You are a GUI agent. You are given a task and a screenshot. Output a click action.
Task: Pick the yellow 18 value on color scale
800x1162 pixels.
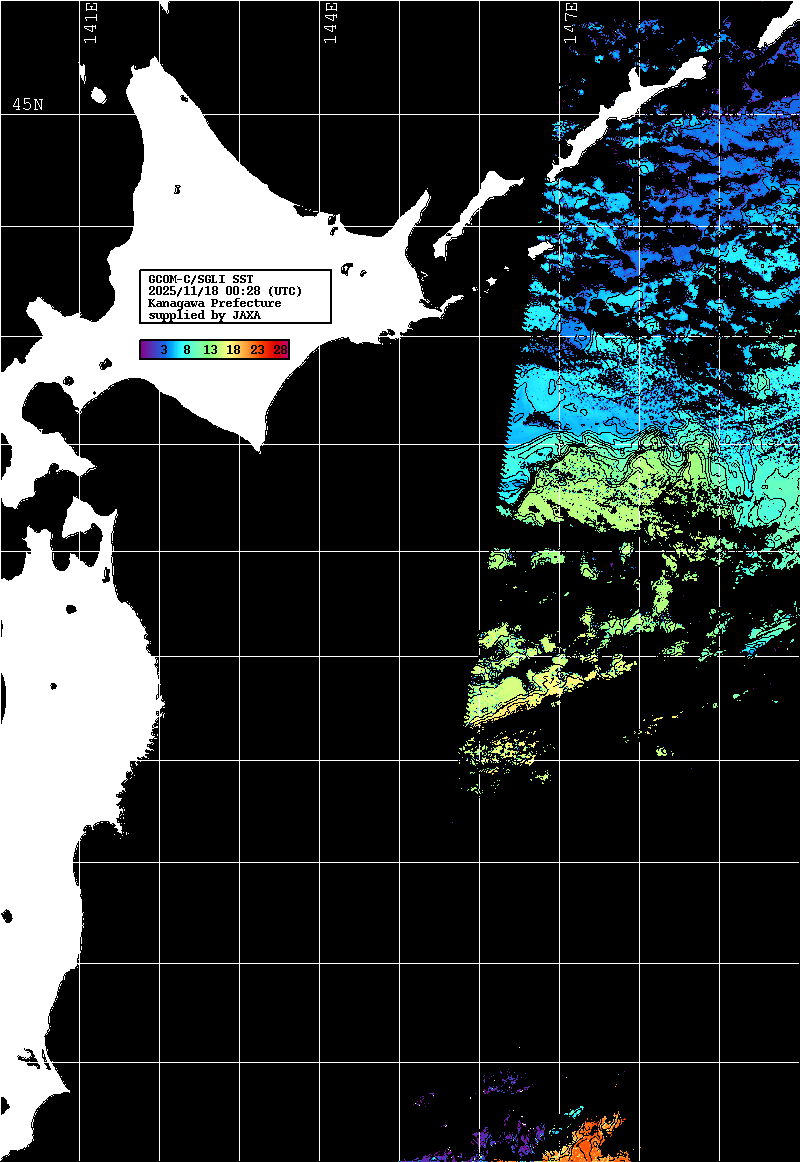234,350
